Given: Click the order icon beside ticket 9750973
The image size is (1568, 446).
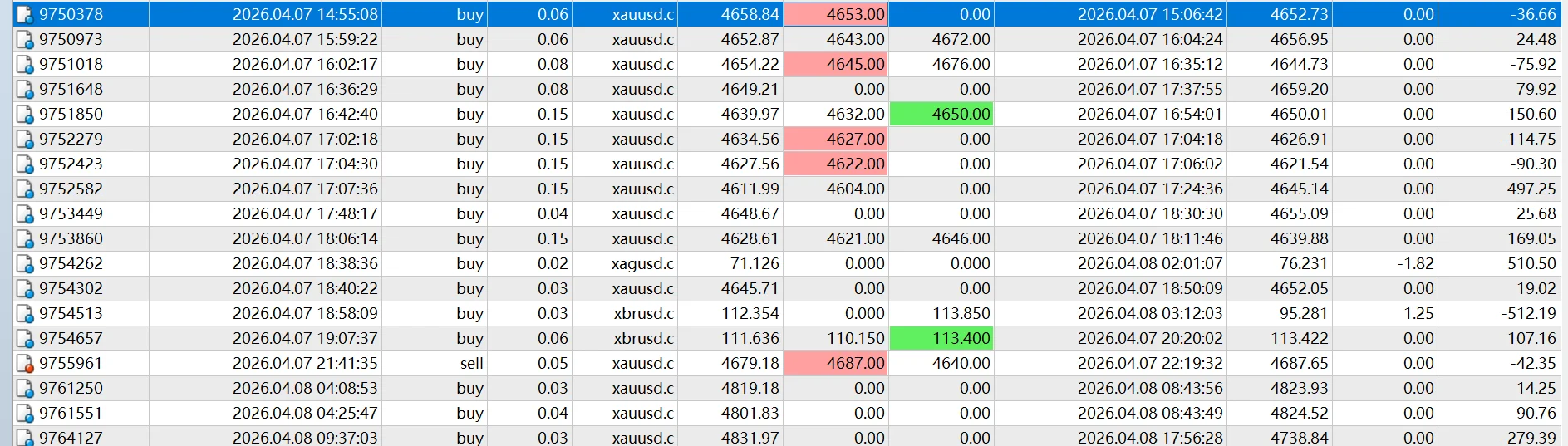Looking at the screenshot, I should [x=26, y=40].
